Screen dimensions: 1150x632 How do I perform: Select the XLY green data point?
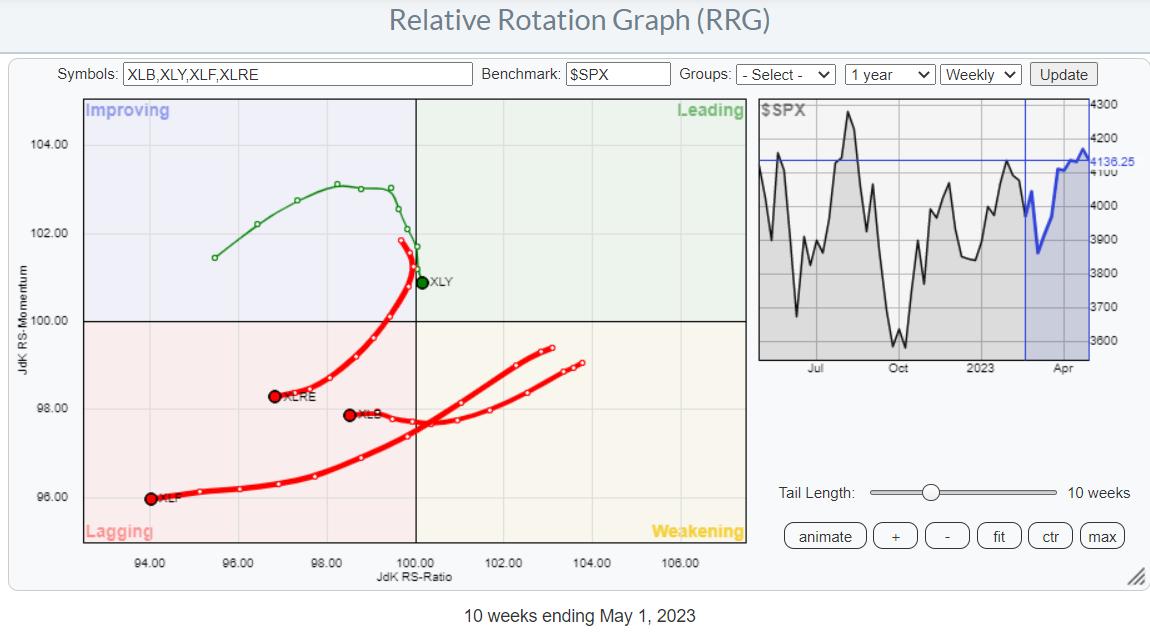(x=422, y=283)
